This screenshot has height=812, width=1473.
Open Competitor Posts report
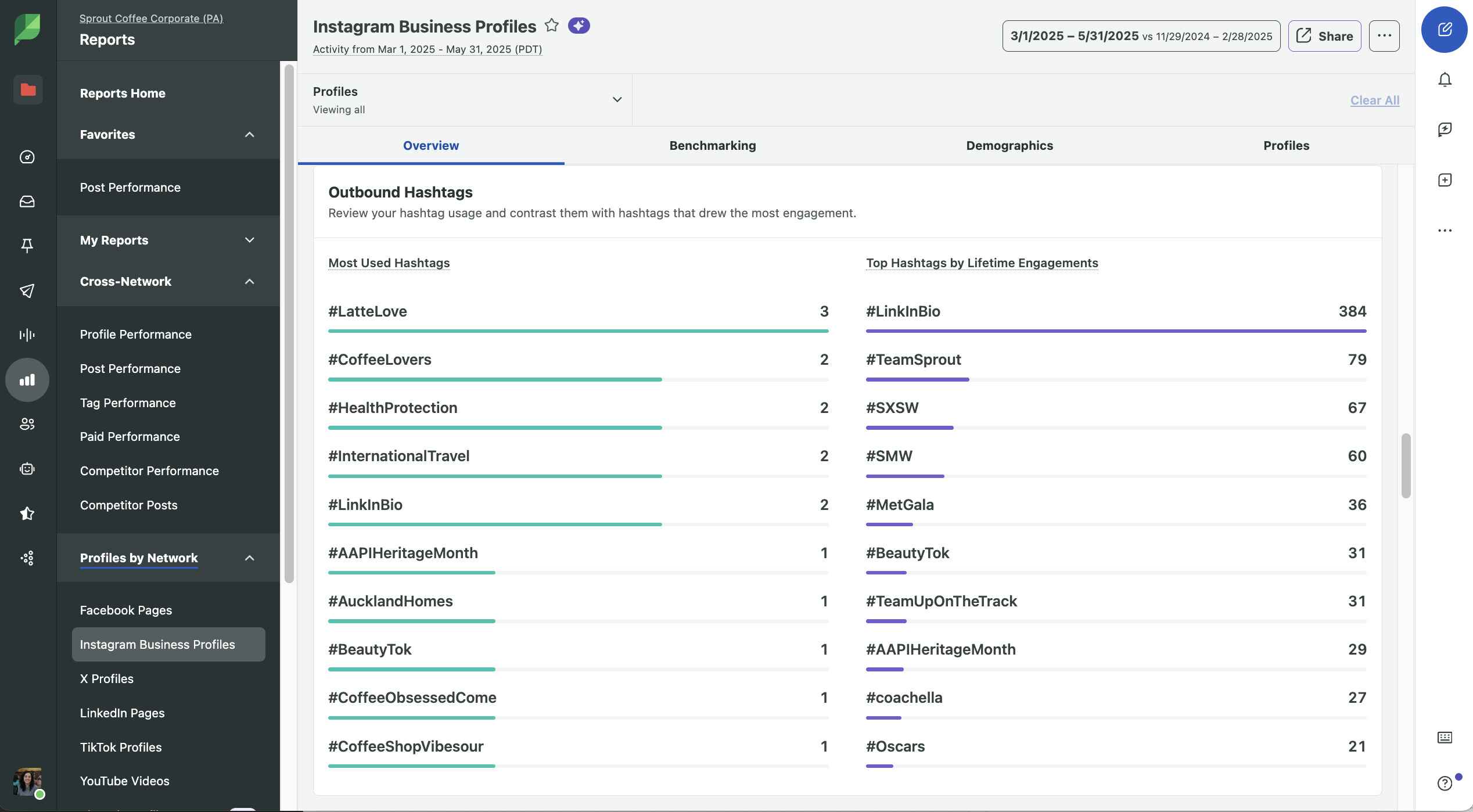(x=128, y=505)
